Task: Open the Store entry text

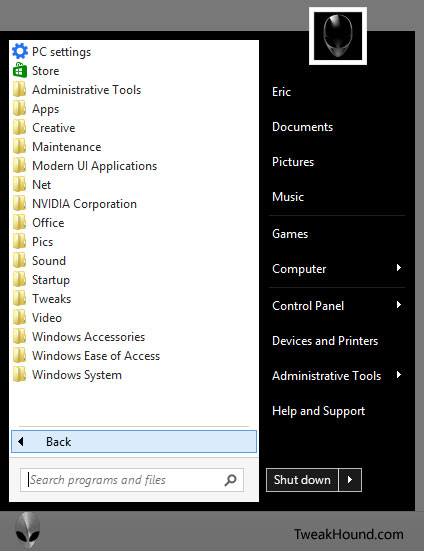Action: pos(45,71)
